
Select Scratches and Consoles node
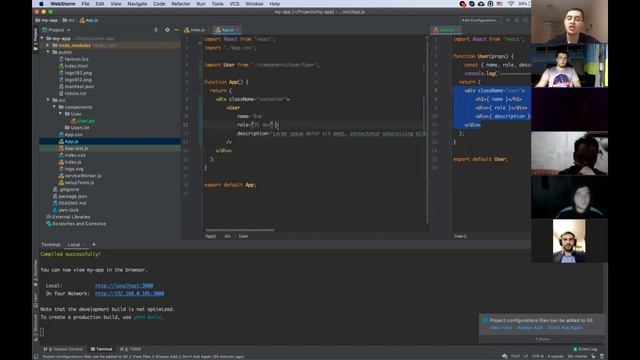click(x=76, y=224)
